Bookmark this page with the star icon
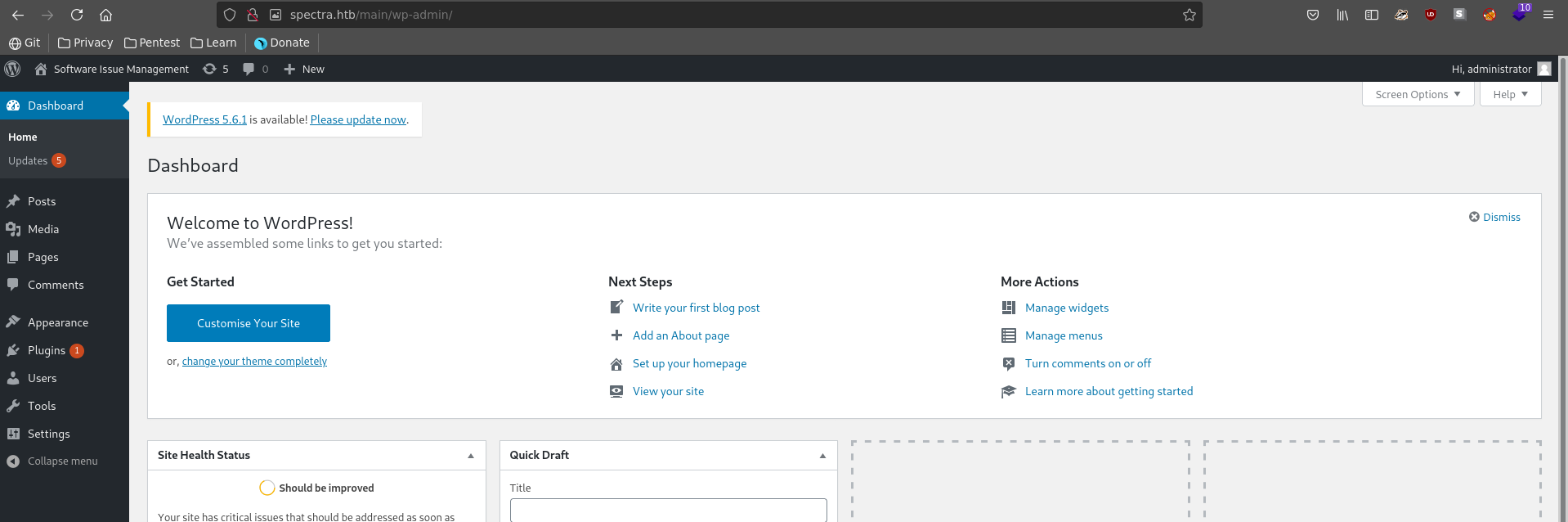Viewport: 1568px width, 522px height. click(x=1189, y=15)
